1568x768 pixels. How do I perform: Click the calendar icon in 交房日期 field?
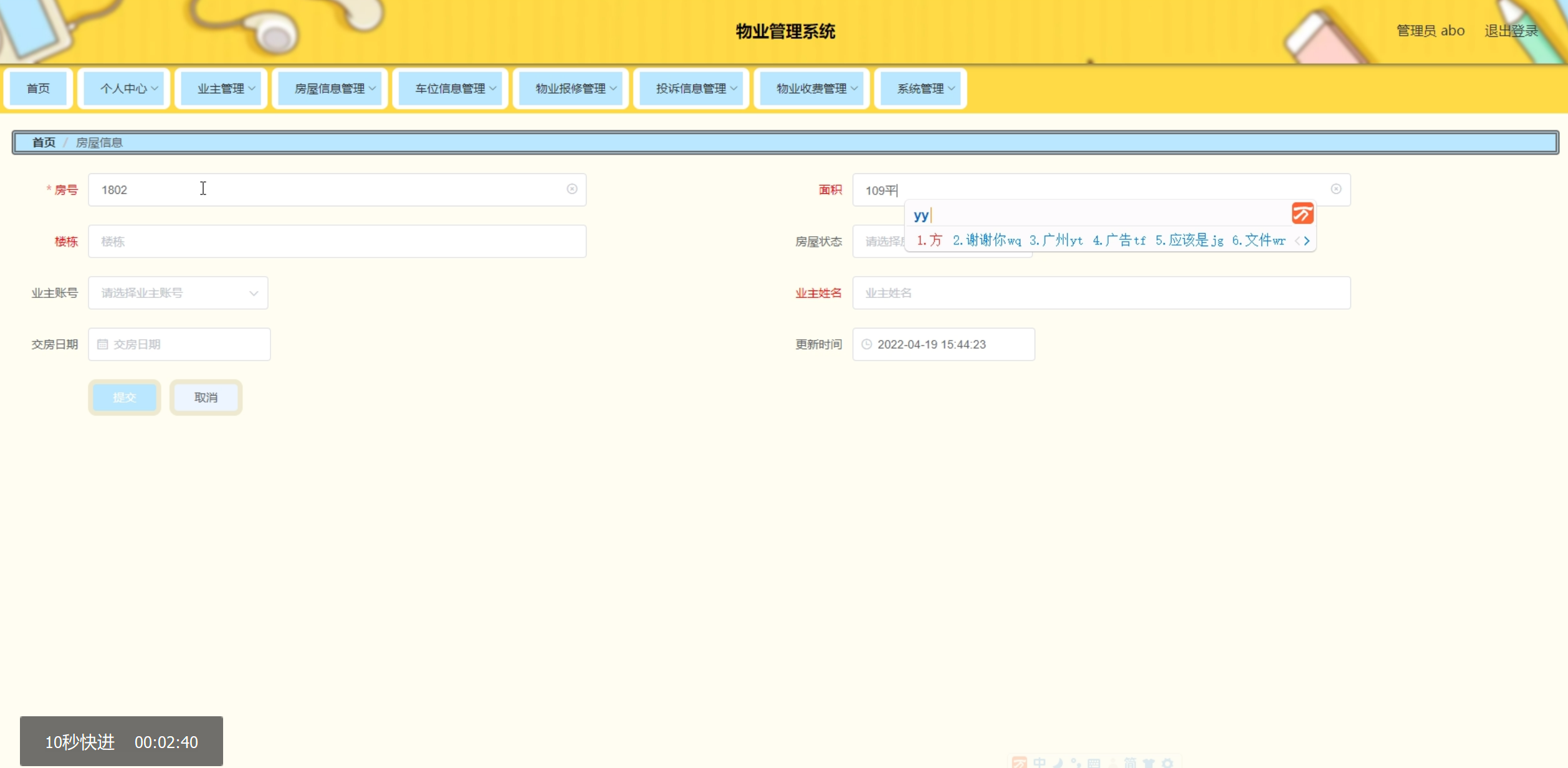[103, 344]
